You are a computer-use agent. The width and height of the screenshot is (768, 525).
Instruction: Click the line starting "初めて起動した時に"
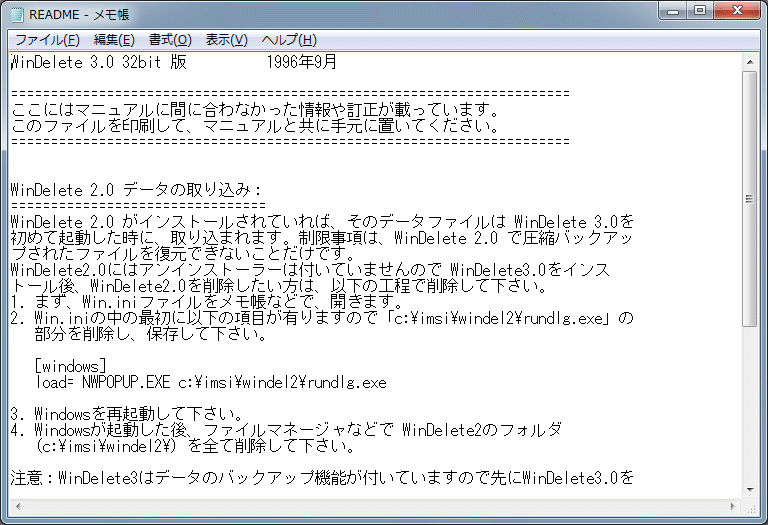coord(322,238)
